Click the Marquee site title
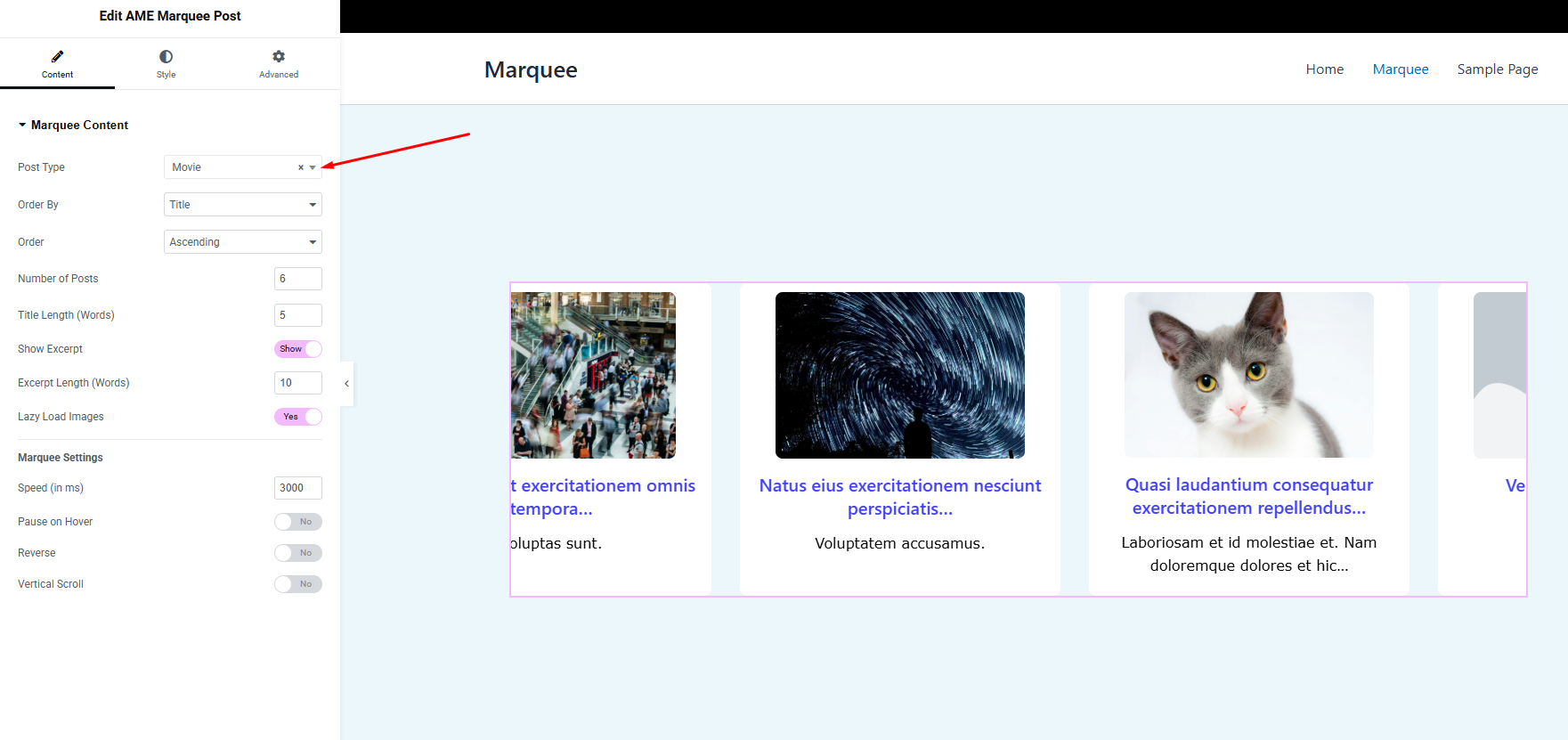 click(531, 69)
